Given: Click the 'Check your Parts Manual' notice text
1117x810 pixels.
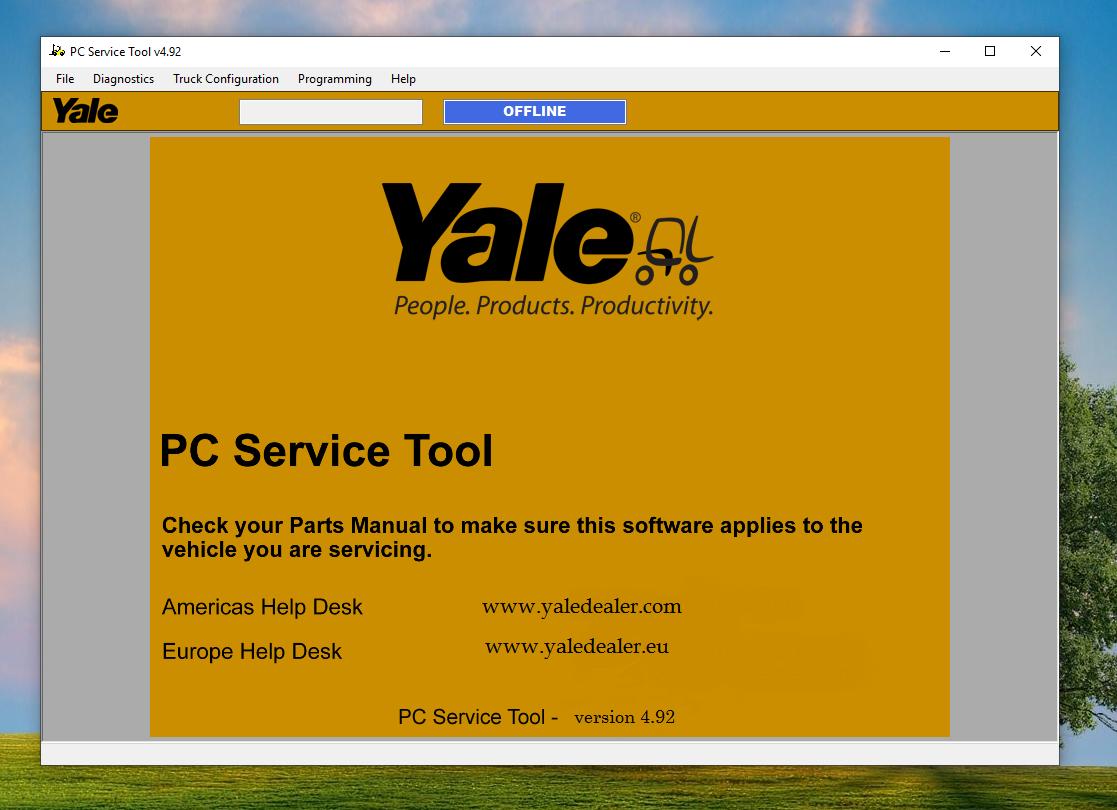Looking at the screenshot, I should [512, 537].
